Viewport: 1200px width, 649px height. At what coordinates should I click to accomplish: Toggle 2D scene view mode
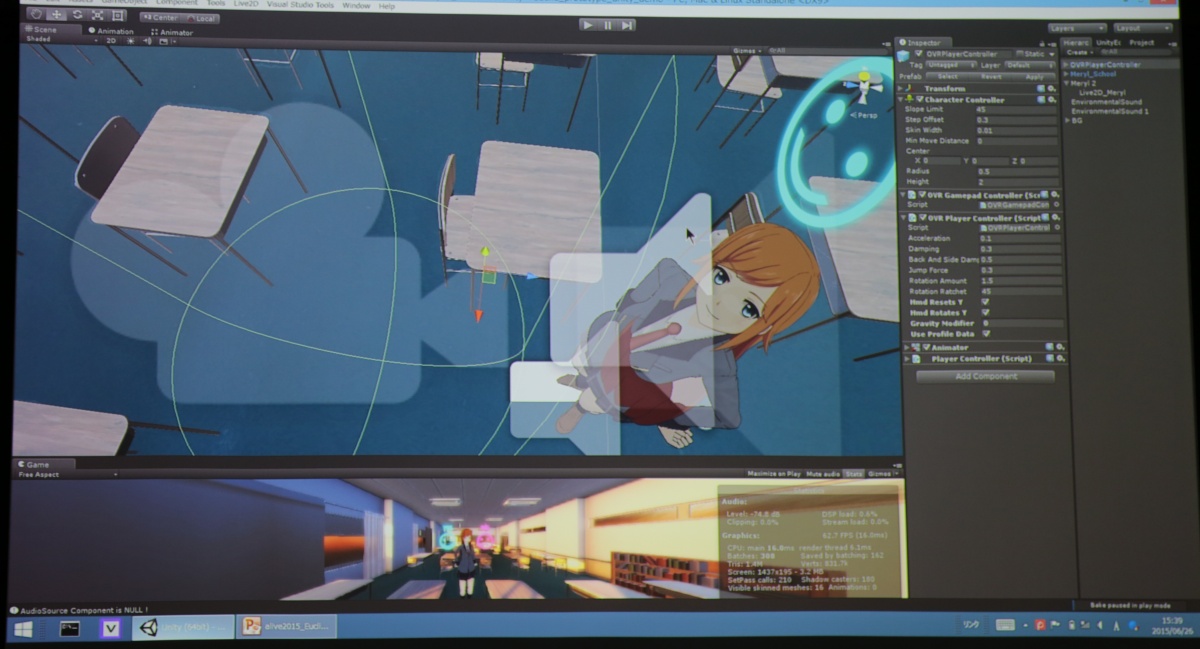point(111,41)
